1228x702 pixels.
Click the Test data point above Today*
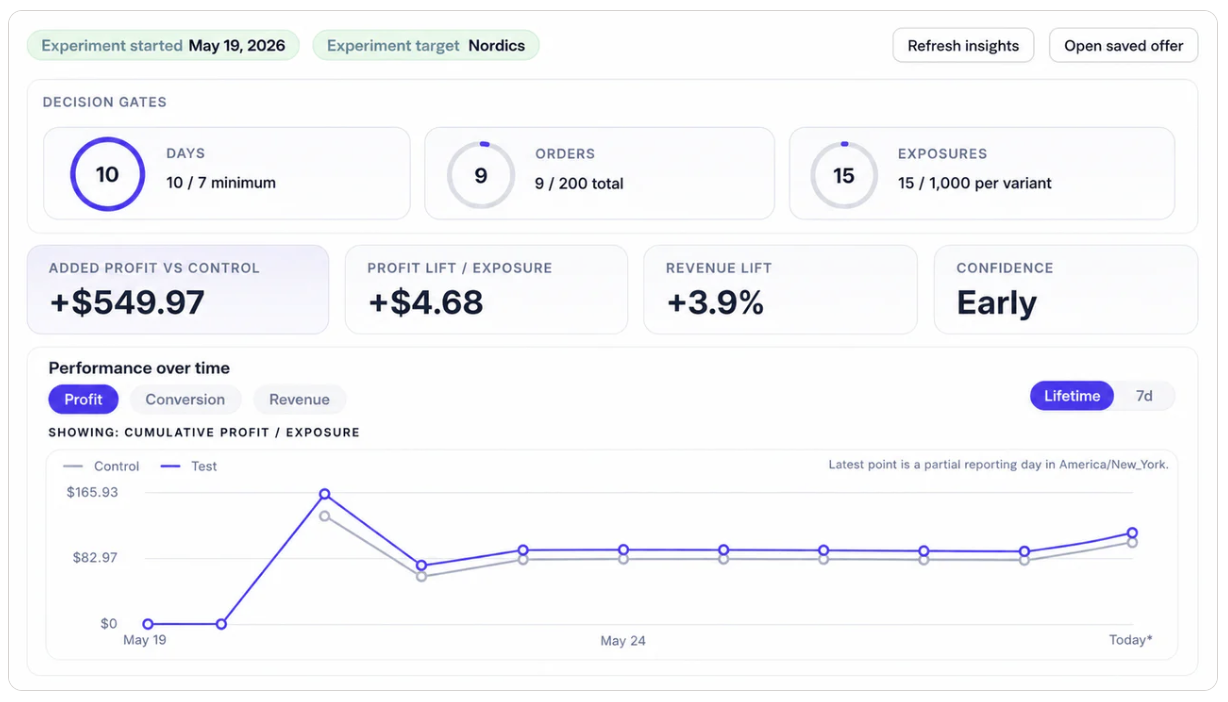click(x=1132, y=533)
